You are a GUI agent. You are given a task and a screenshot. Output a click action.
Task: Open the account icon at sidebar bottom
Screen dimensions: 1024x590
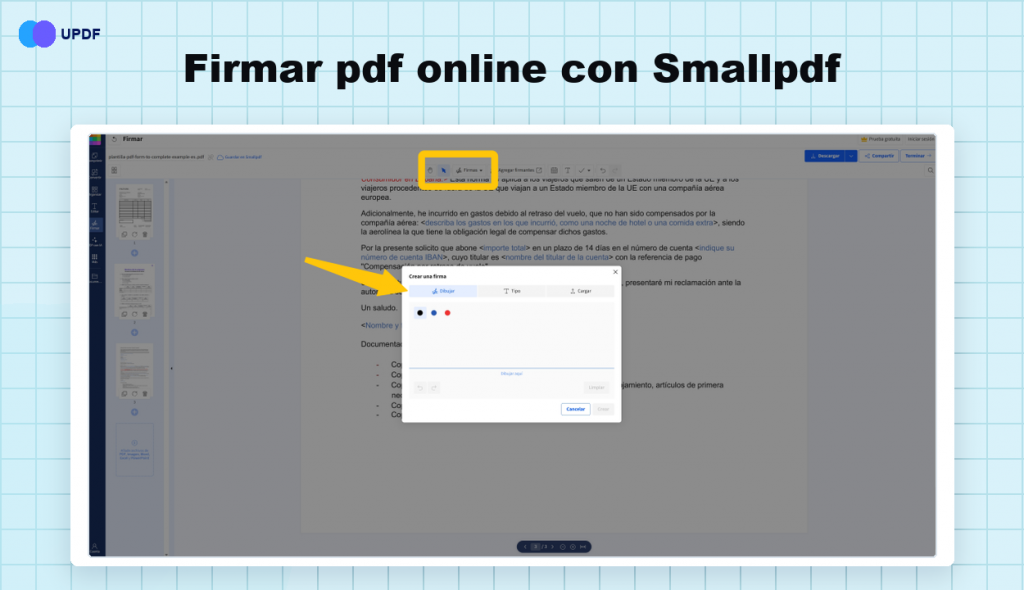coord(95,548)
